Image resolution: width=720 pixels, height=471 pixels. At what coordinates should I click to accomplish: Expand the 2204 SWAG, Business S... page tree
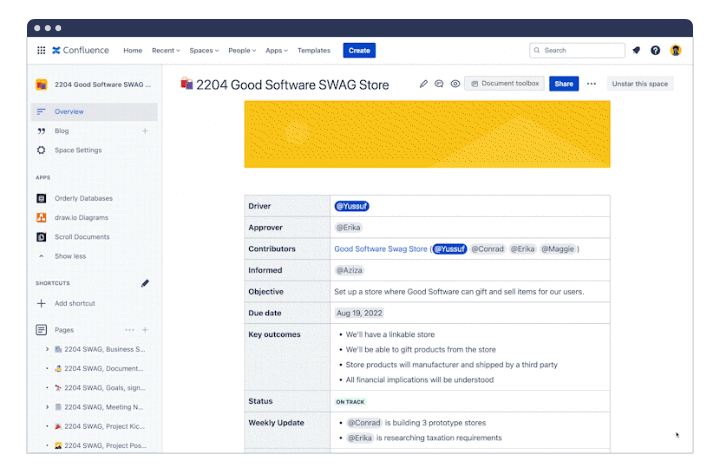pyautogui.click(x=47, y=349)
